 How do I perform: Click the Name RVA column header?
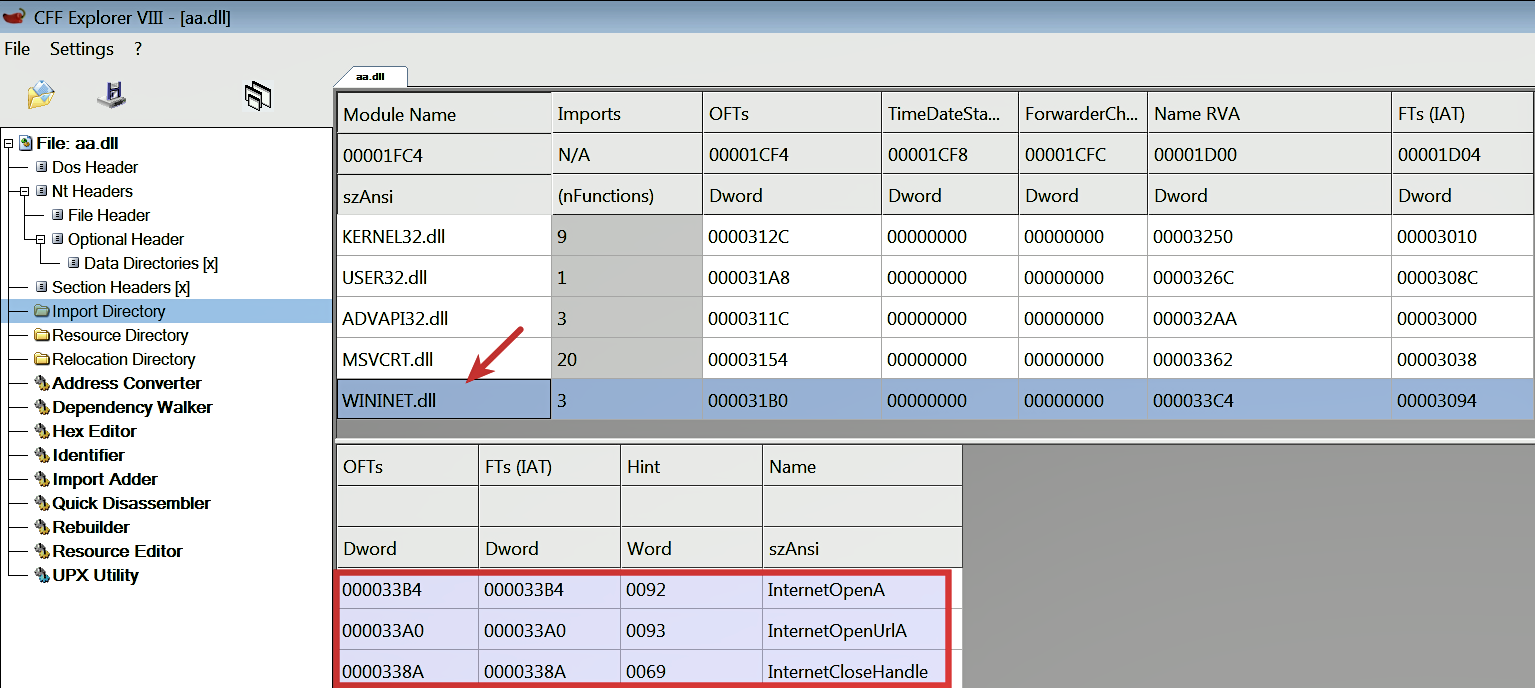(1196, 114)
